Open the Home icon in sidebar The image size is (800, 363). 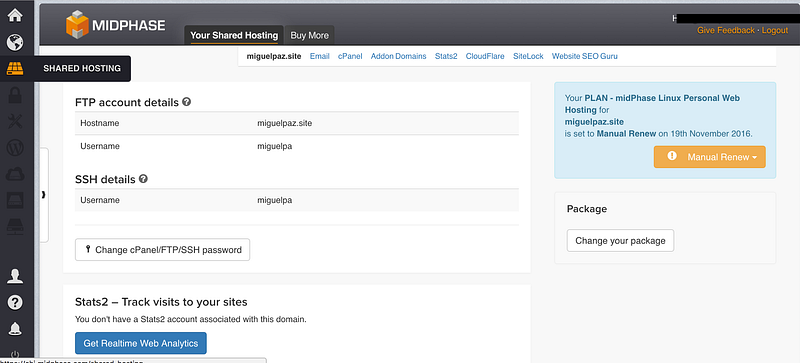click(x=15, y=15)
